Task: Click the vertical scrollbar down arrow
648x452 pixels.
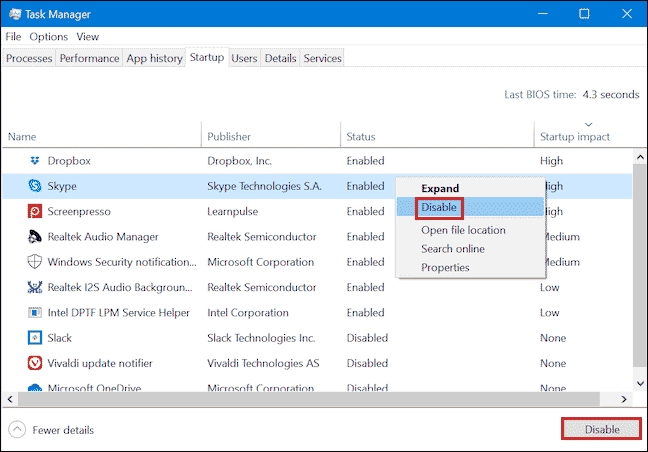Action: [x=640, y=383]
